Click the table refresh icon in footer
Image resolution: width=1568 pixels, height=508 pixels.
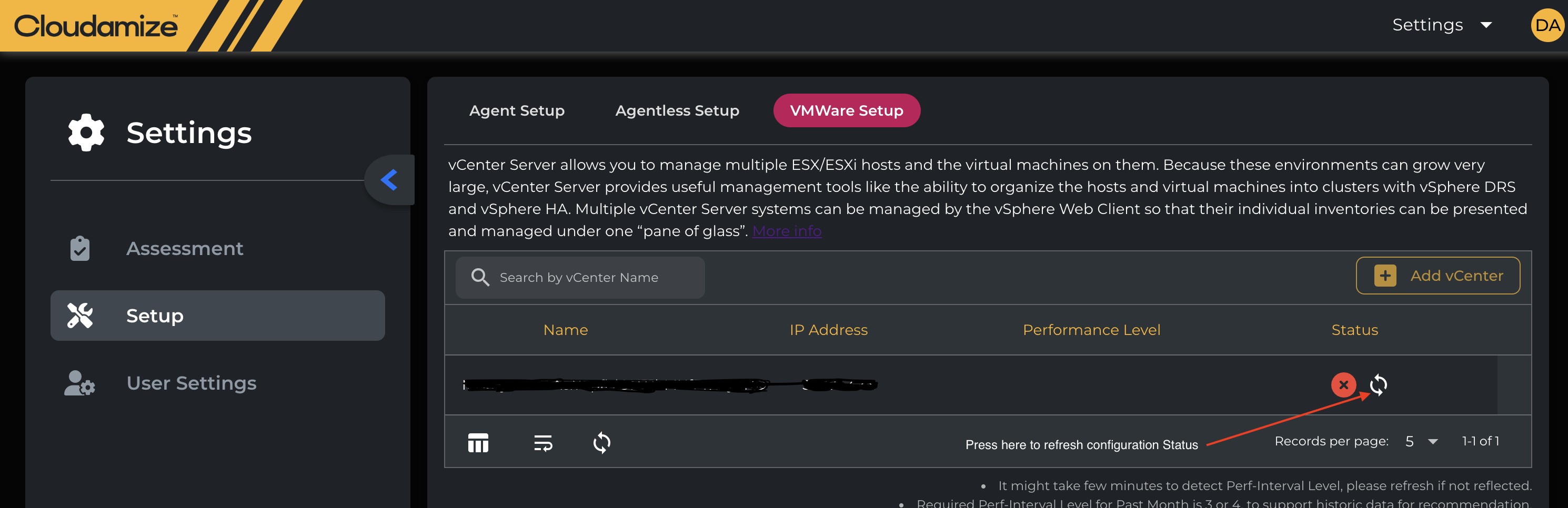[x=601, y=443]
